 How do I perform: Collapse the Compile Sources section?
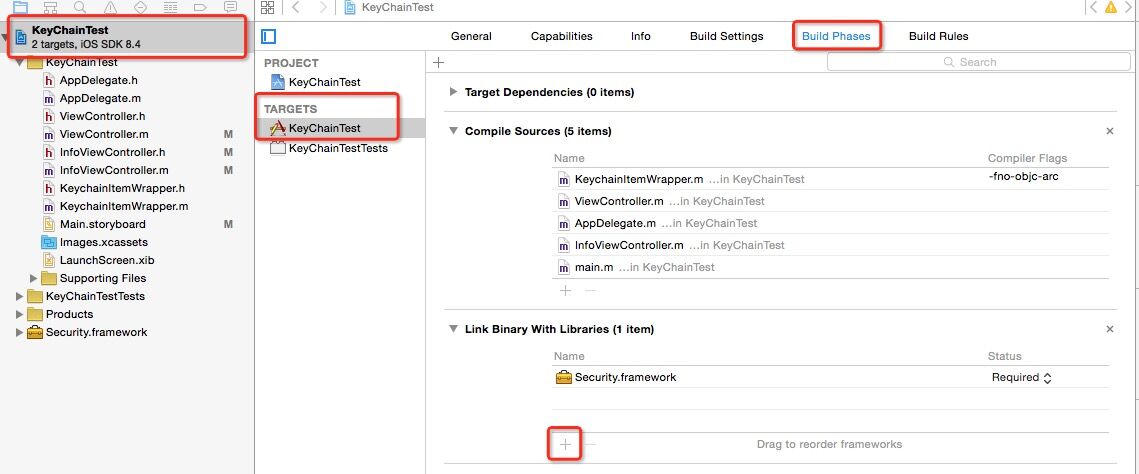click(453, 131)
